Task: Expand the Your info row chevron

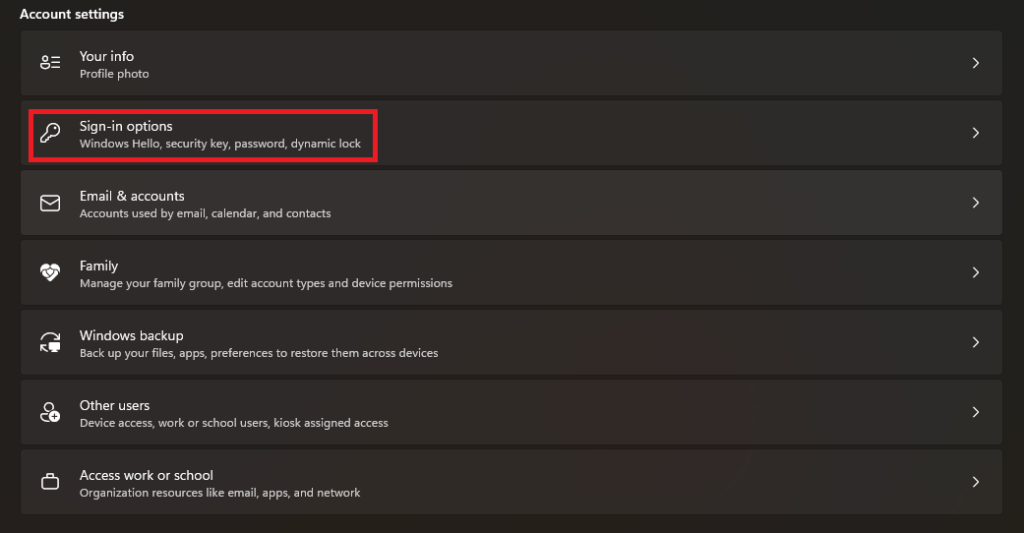Action: 976,63
